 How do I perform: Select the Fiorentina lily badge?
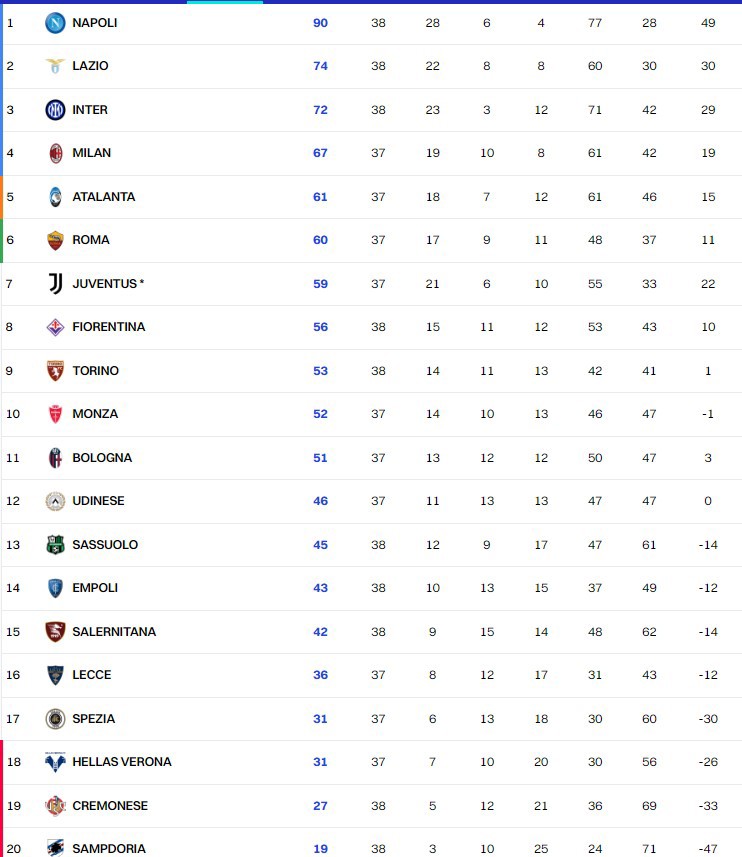tap(55, 327)
